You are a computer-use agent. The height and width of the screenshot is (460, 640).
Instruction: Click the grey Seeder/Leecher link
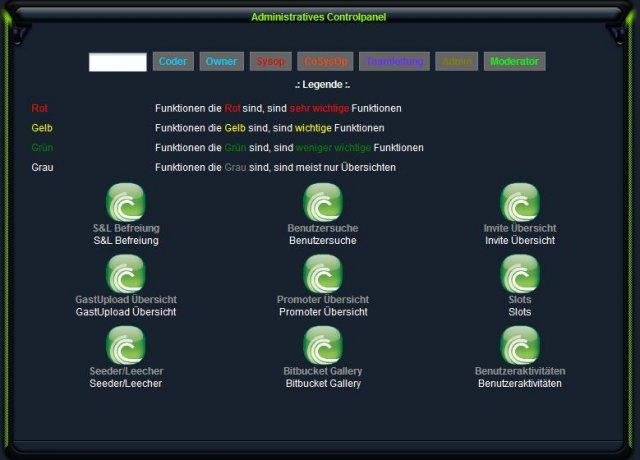coord(126,371)
